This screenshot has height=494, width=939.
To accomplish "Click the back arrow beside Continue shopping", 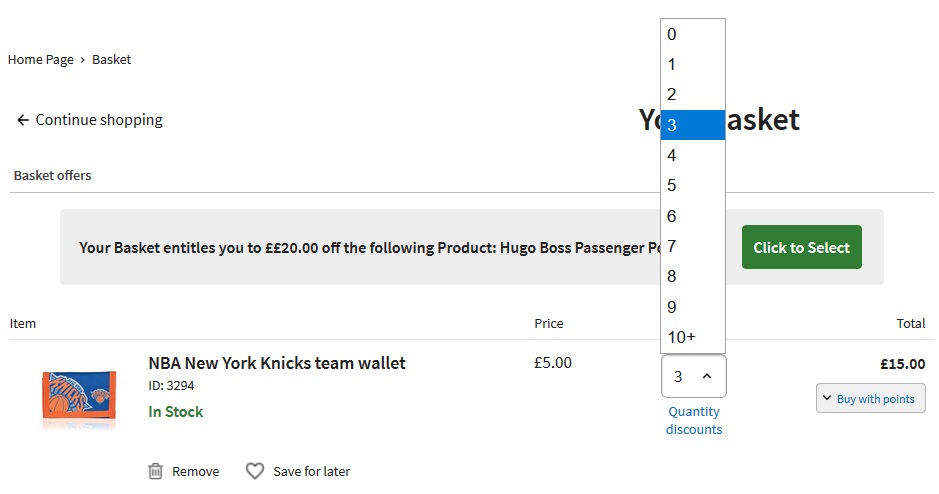I will pos(23,120).
